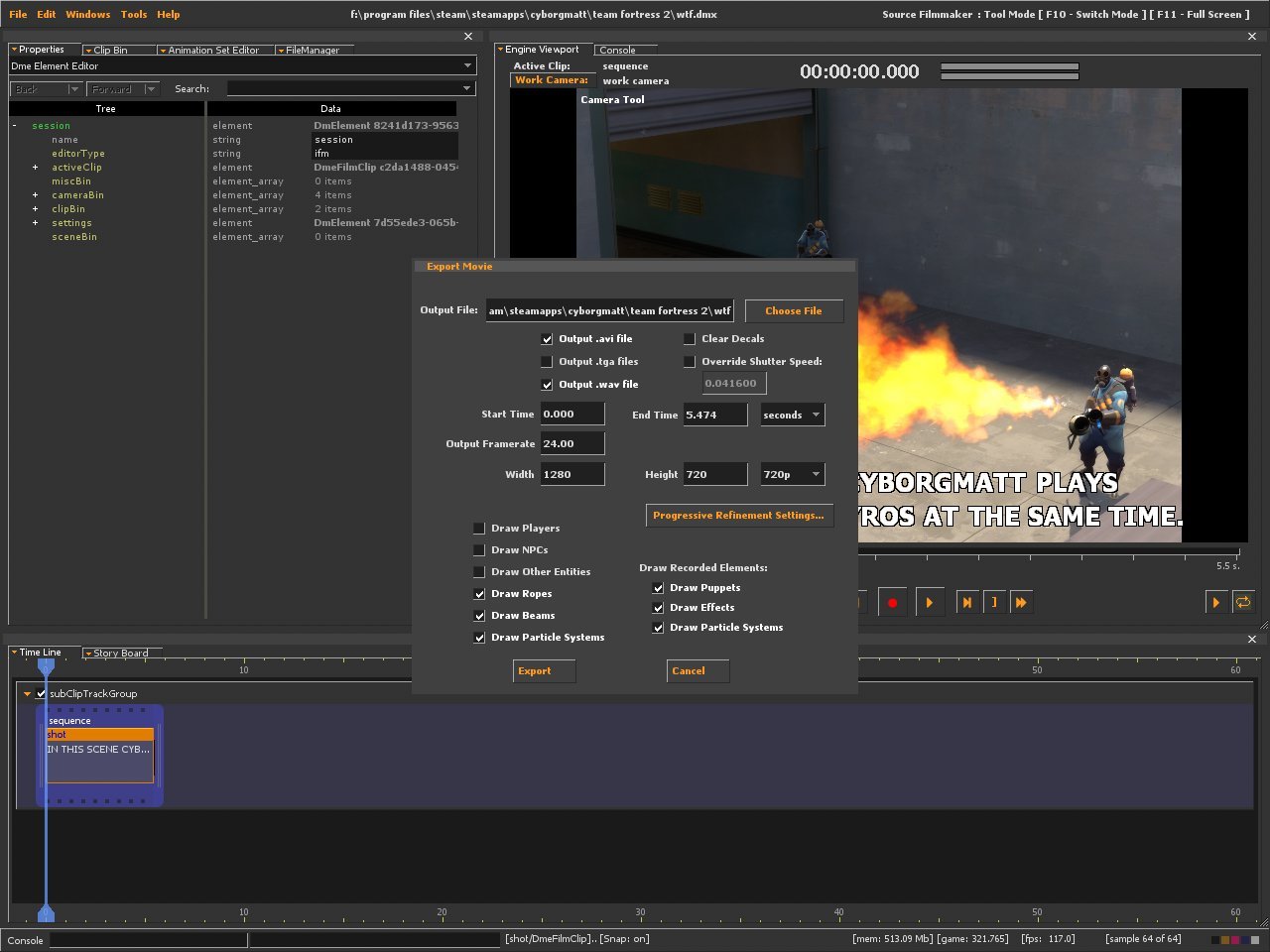Click the Choose File button
The image size is (1270, 952).
793,311
